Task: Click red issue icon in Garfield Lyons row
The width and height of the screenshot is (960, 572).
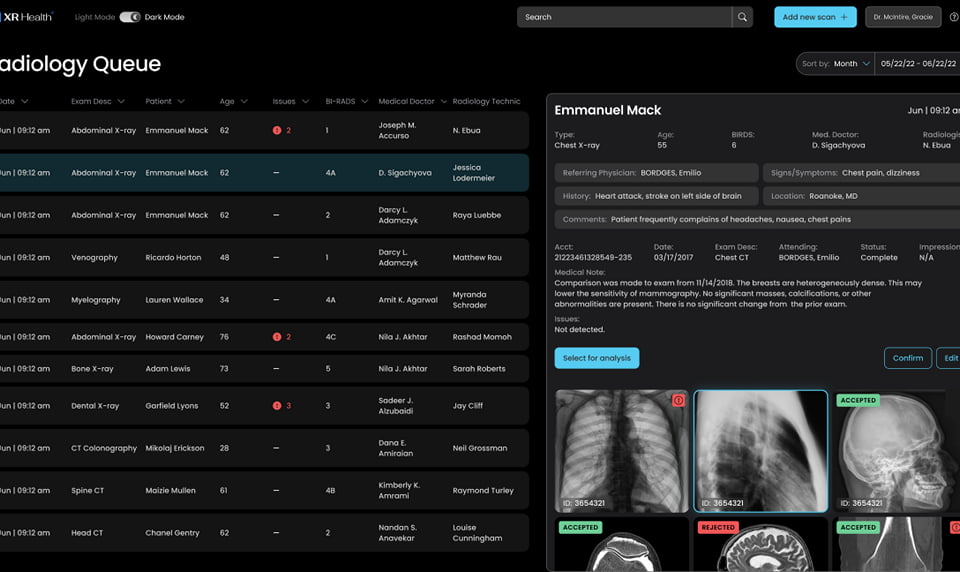Action: click(277, 405)
